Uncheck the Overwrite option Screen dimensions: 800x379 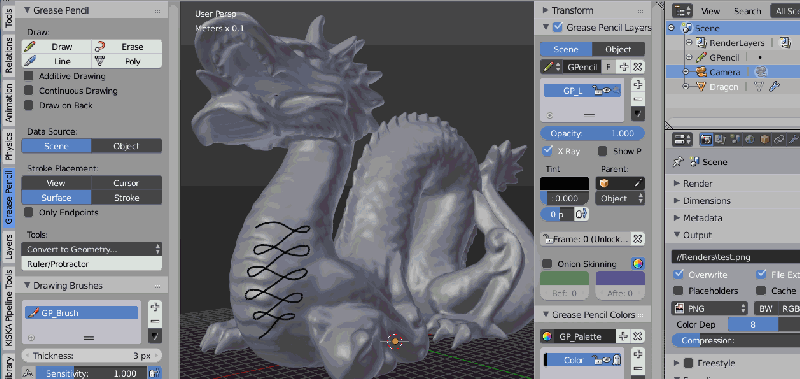[678, 274]
